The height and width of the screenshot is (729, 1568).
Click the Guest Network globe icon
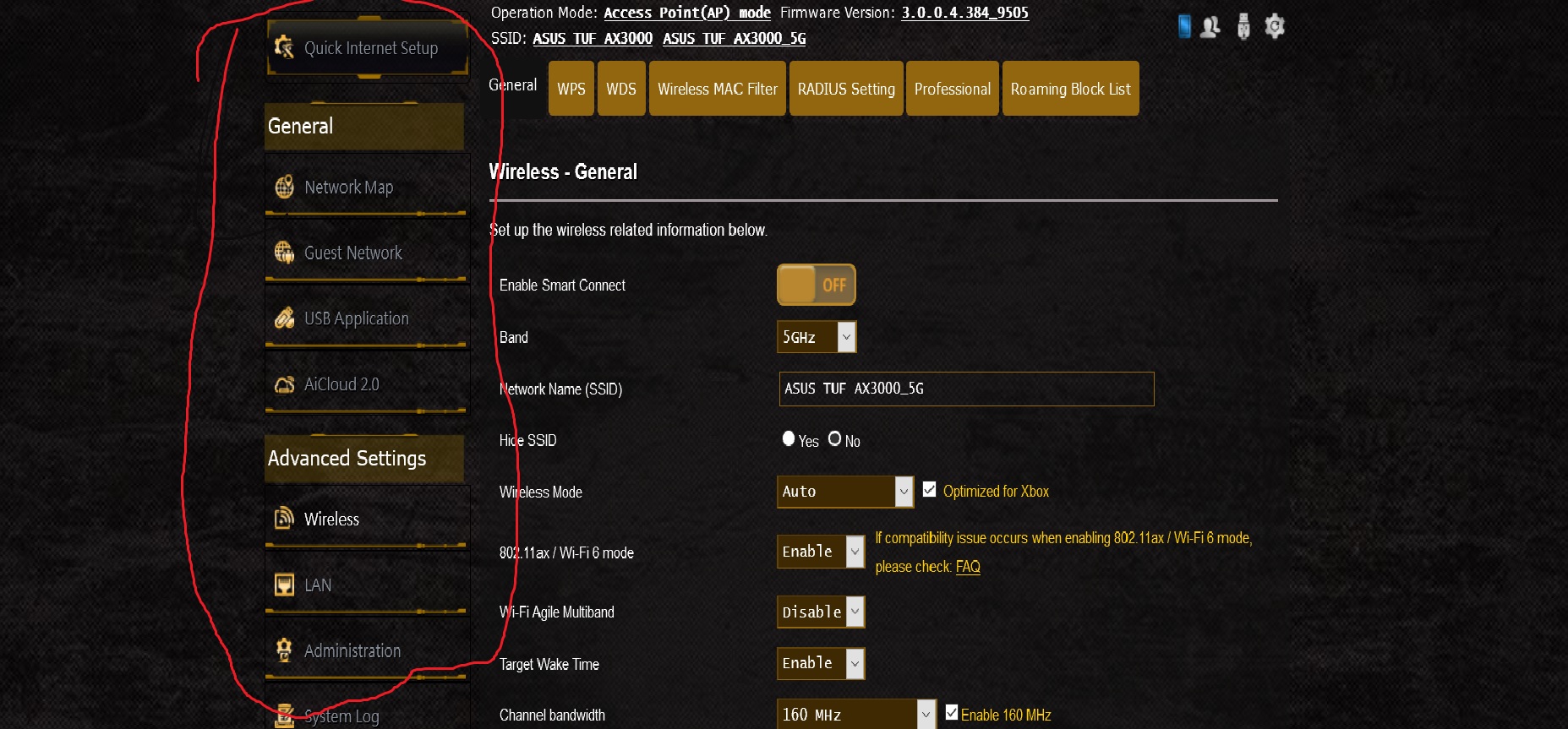point(285,252)
